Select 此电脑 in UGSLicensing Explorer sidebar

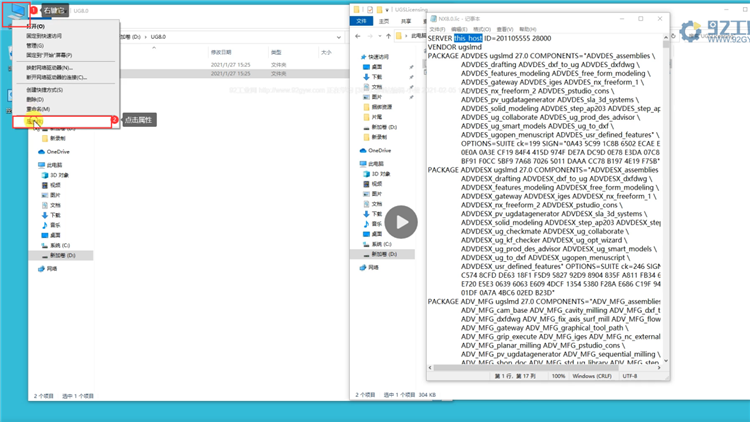tap(372, 164)
